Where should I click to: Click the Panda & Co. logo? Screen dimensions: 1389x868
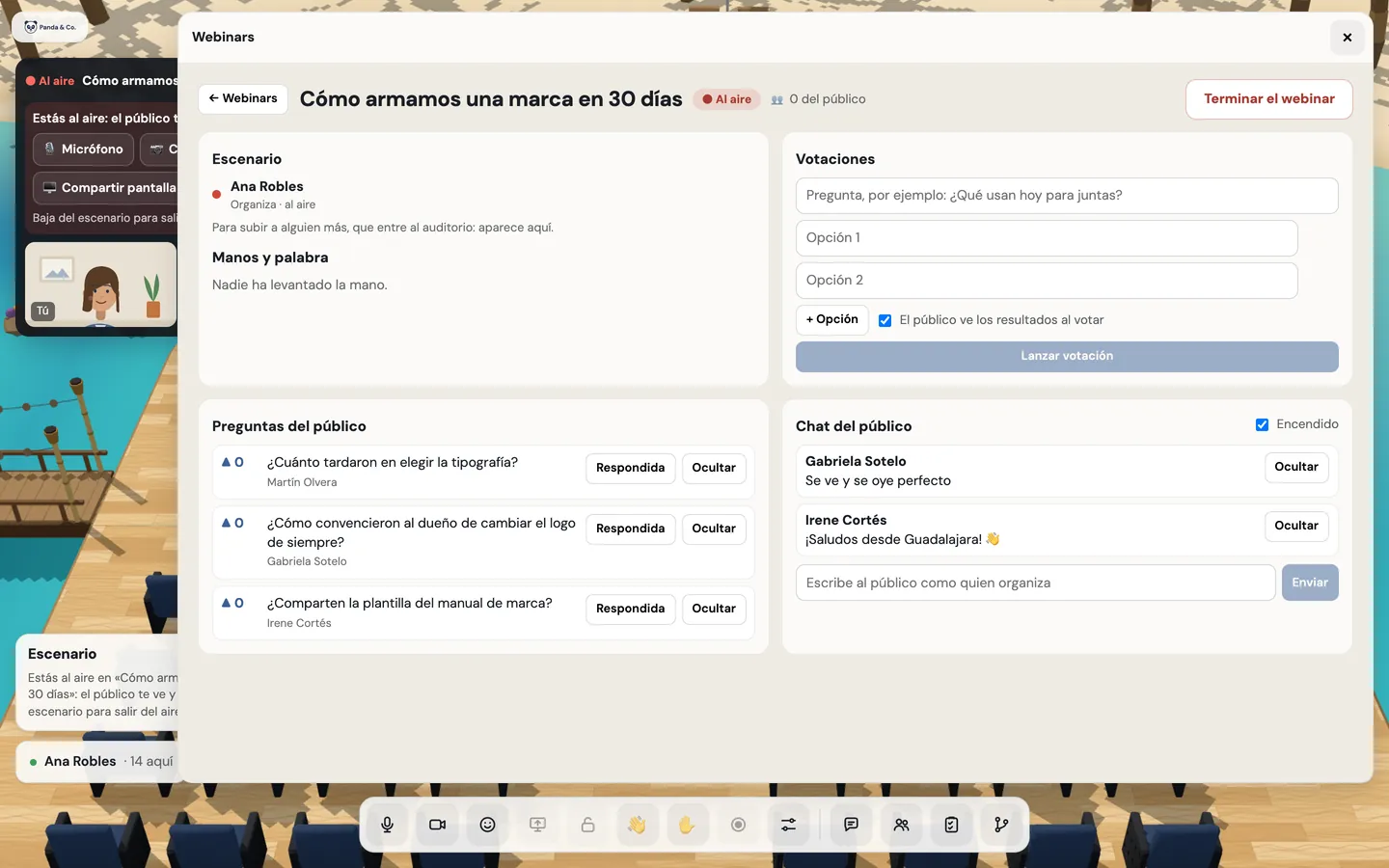pos(50,27)
